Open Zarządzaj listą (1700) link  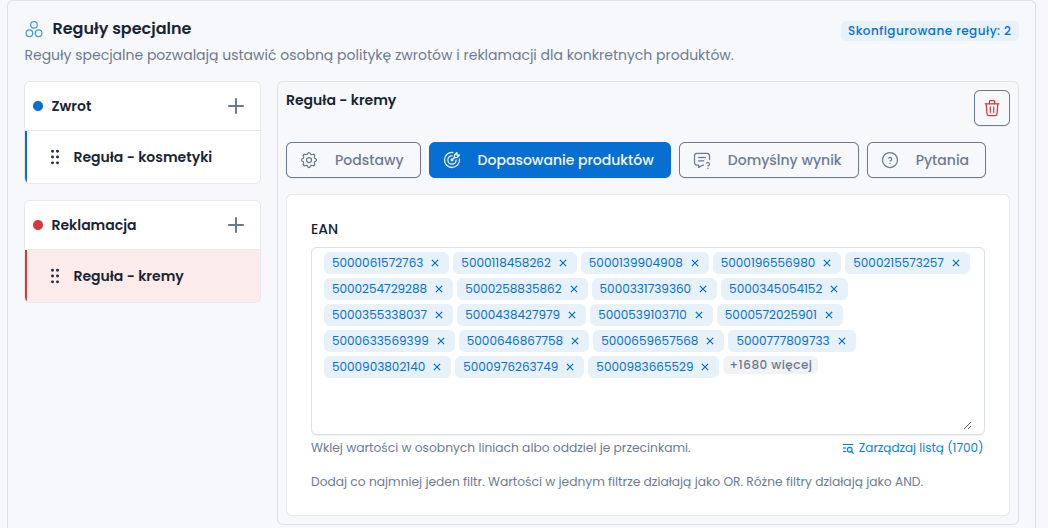pyautogui.click(x=912, y=448)
